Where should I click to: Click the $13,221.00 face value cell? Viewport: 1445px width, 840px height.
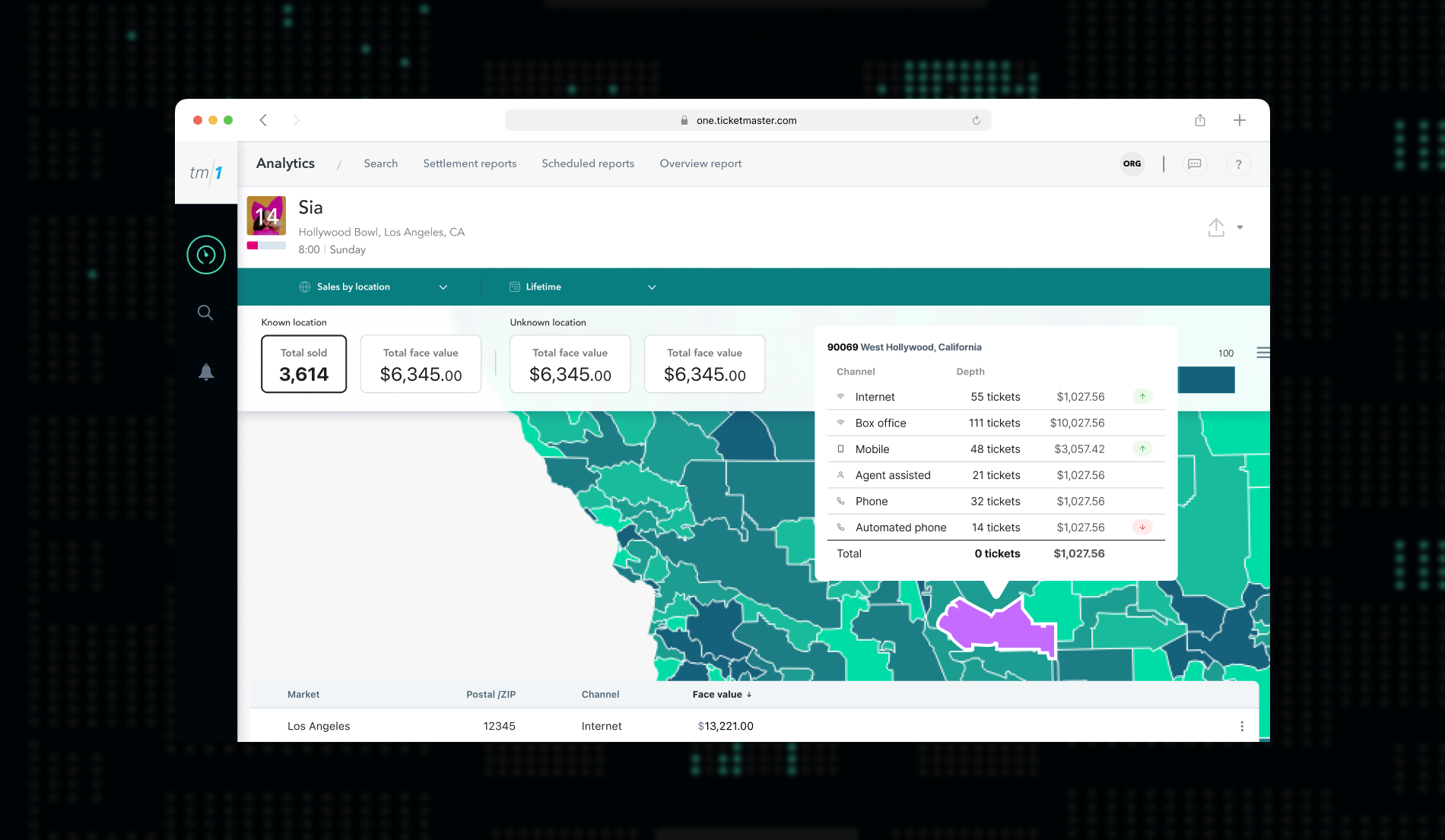[726, 726]
